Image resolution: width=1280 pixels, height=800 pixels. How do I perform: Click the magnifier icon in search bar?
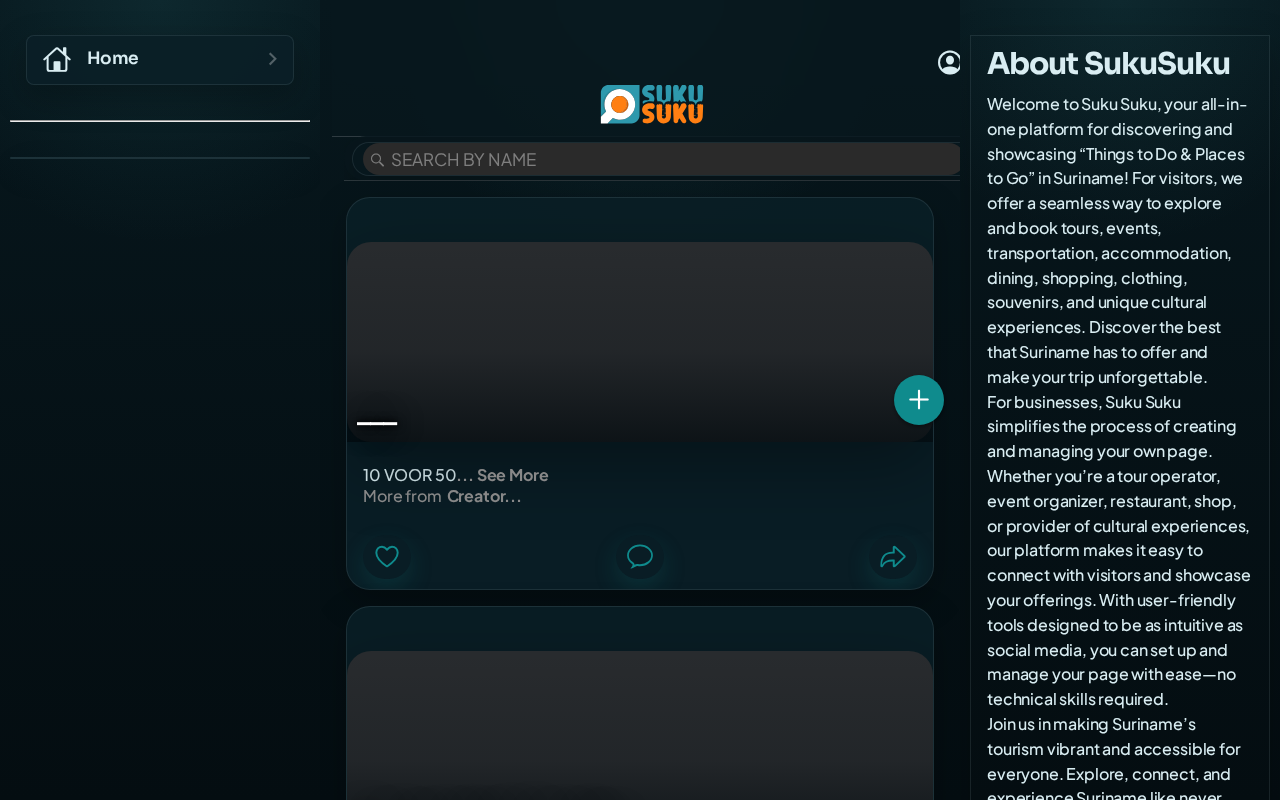click(x=377, y=160)
